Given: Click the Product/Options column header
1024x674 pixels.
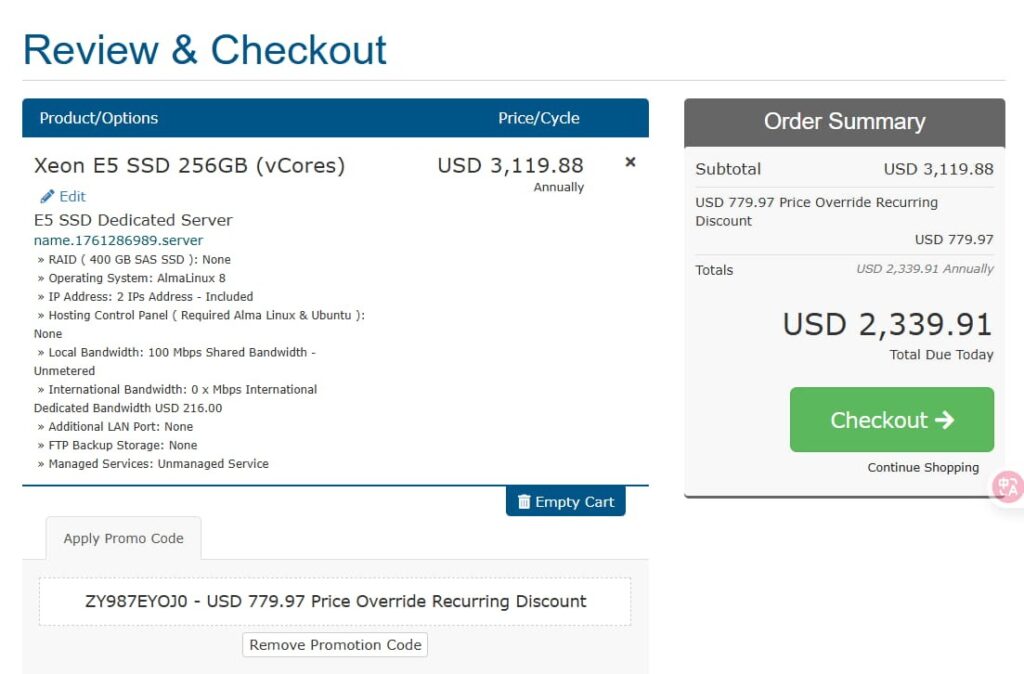Looking at the screenshot, I should coord(99,118).
